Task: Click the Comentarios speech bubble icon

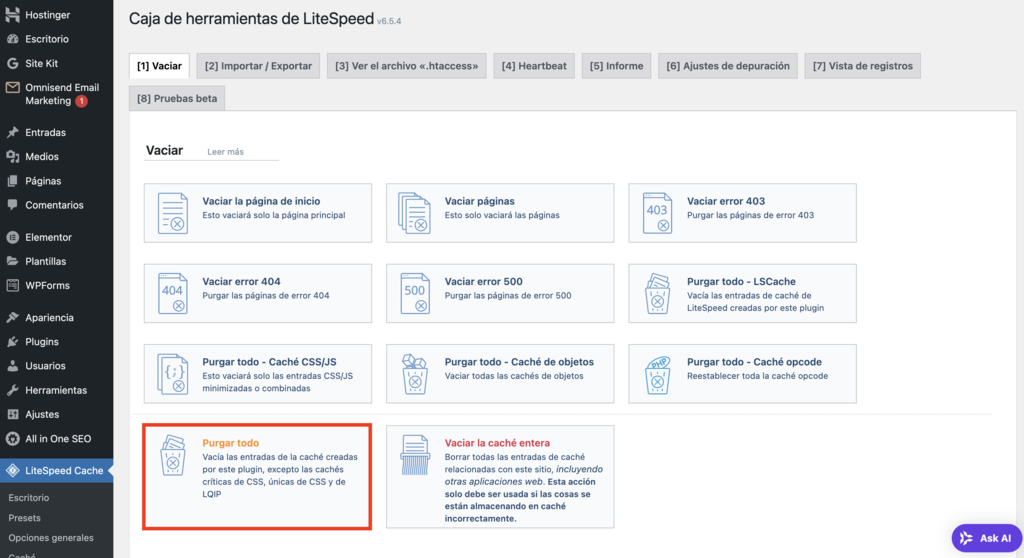Action: (x=12, y=205)
